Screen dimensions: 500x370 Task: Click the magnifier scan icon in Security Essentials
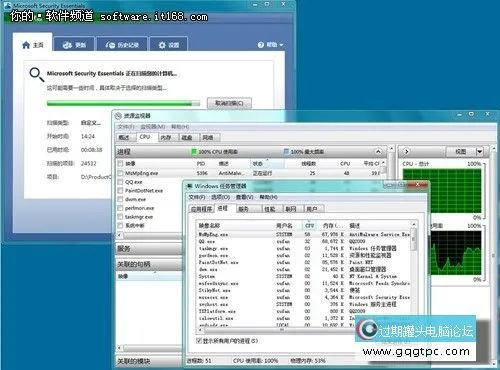pos(36,74)
